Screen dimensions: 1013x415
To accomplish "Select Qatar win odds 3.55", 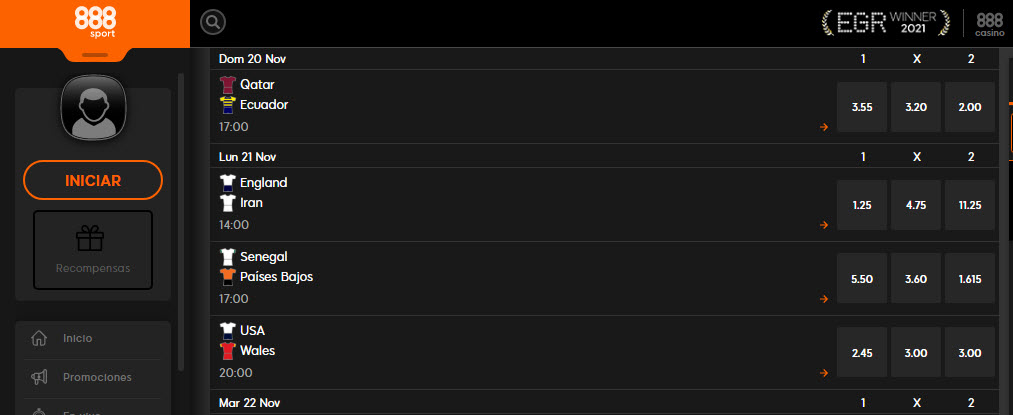I will click(x=862, y=107).
